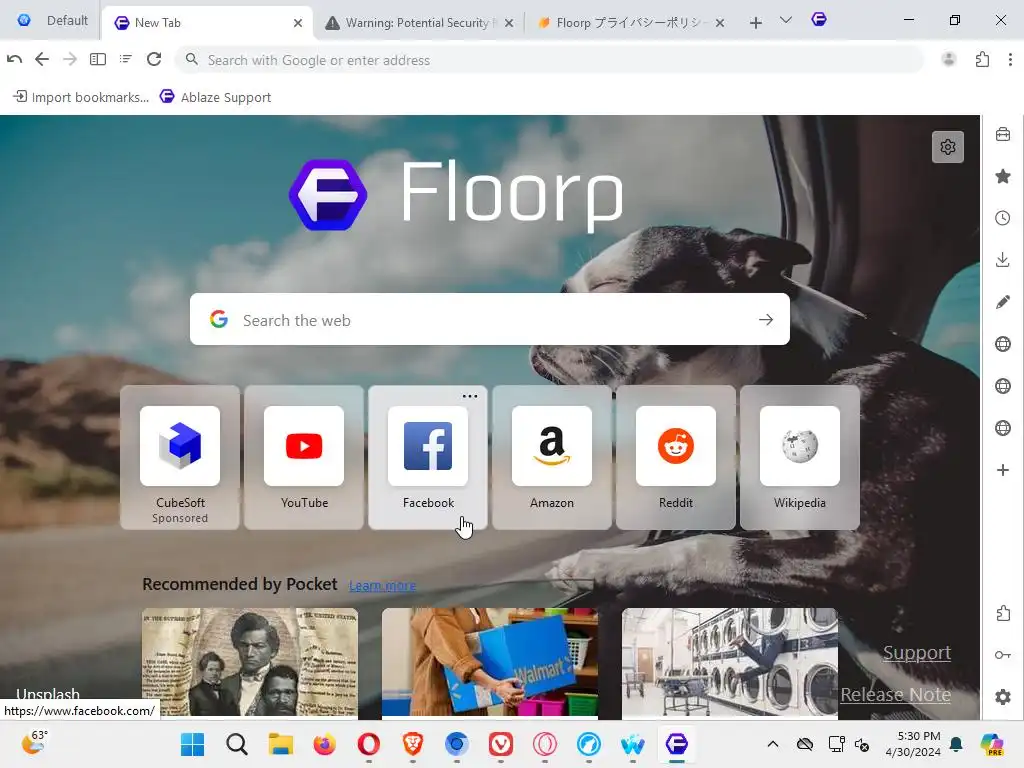
Task: Open the Walmart box Pocket story
Action: pyautogui.click(x=490, y=663)
